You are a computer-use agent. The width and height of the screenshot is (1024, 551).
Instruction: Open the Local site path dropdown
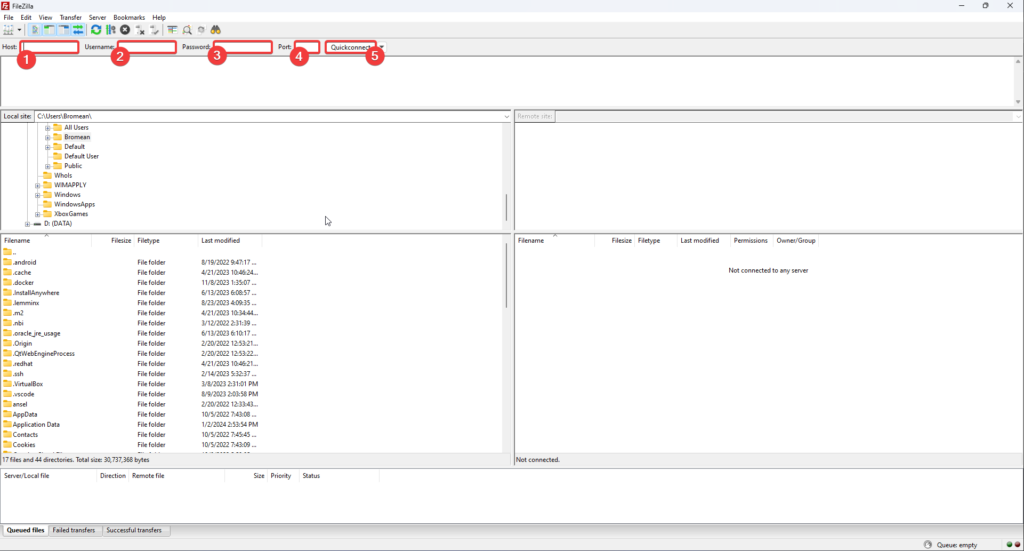pyautogui.click(x=506, y=117)
